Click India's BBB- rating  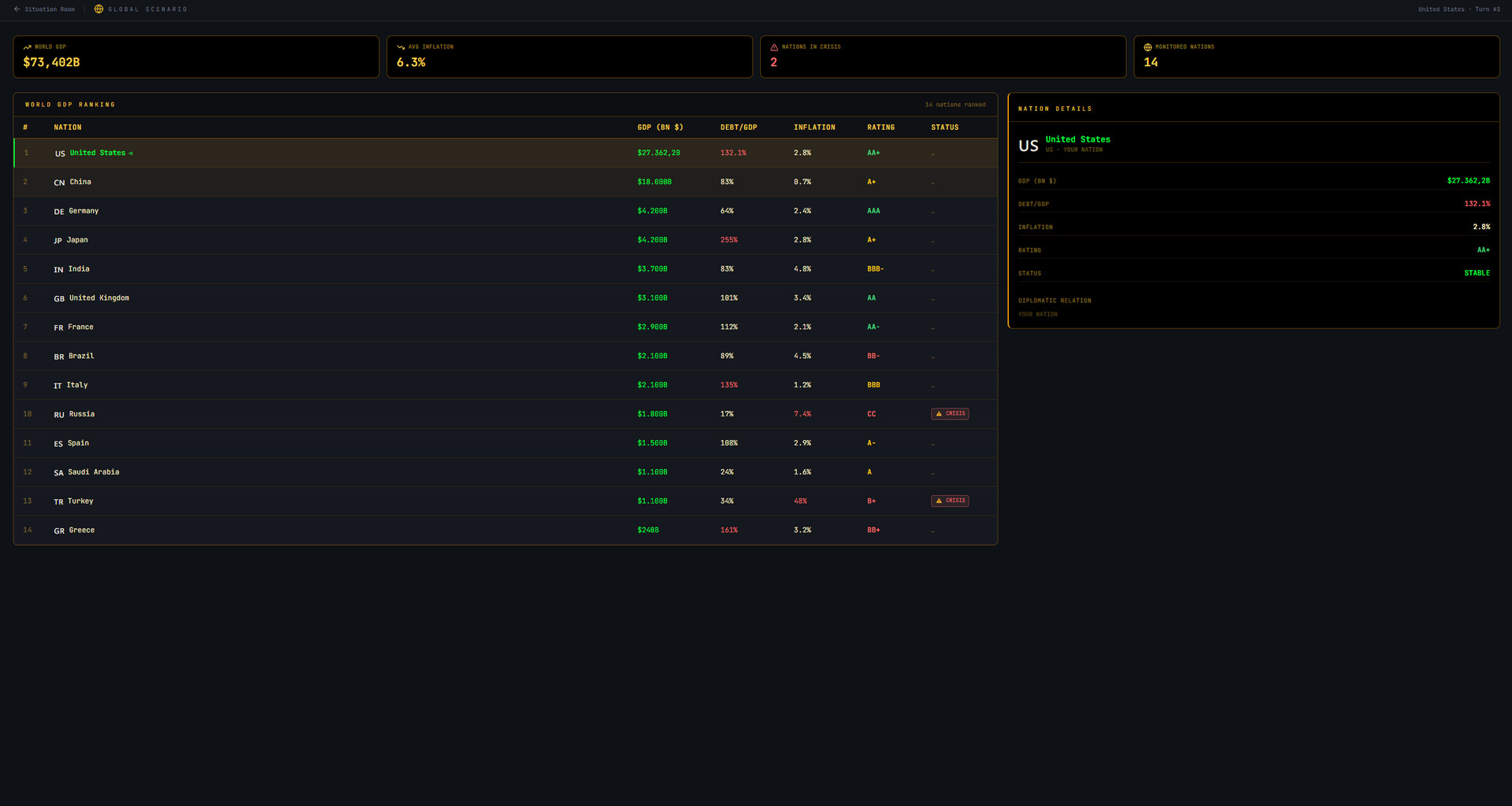(x=875, y=269)
